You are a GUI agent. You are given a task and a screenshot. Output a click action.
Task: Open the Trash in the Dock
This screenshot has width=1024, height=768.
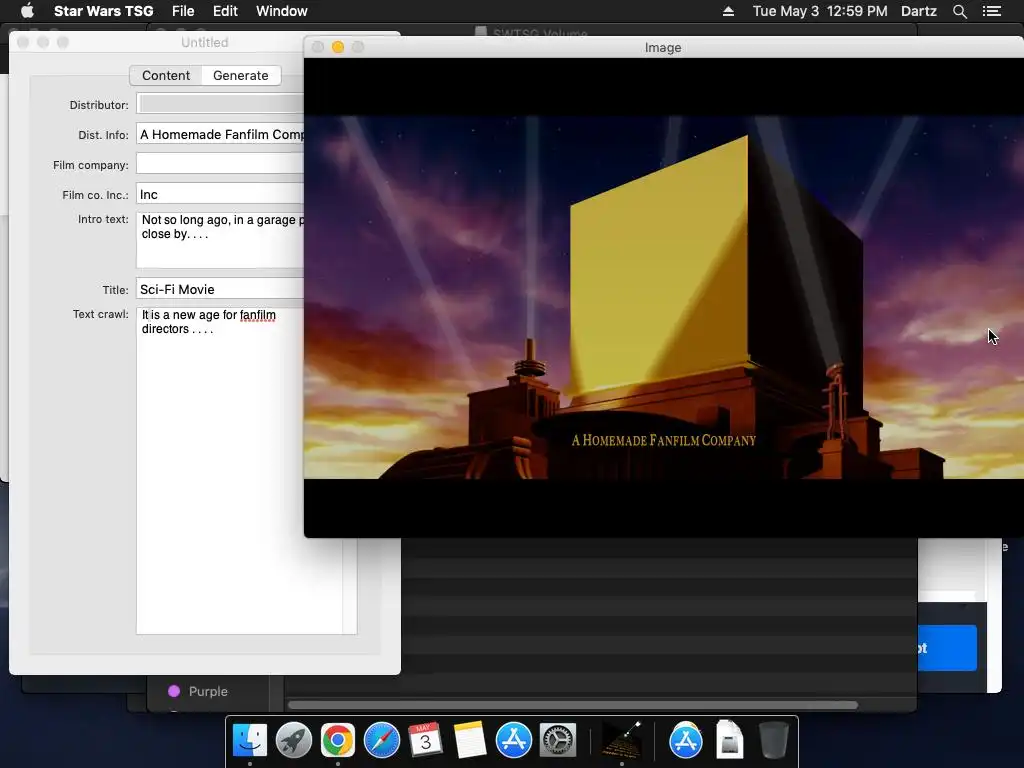click(x=774, y=741)
